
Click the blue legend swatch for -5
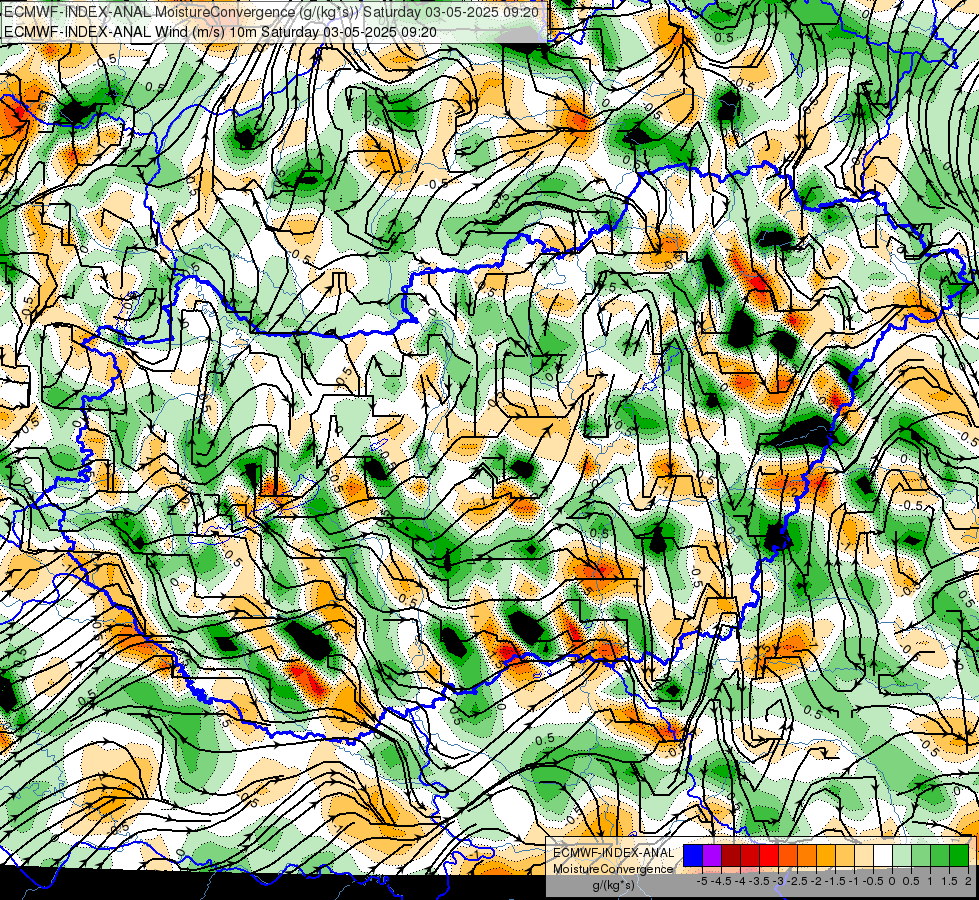[693, 855]
